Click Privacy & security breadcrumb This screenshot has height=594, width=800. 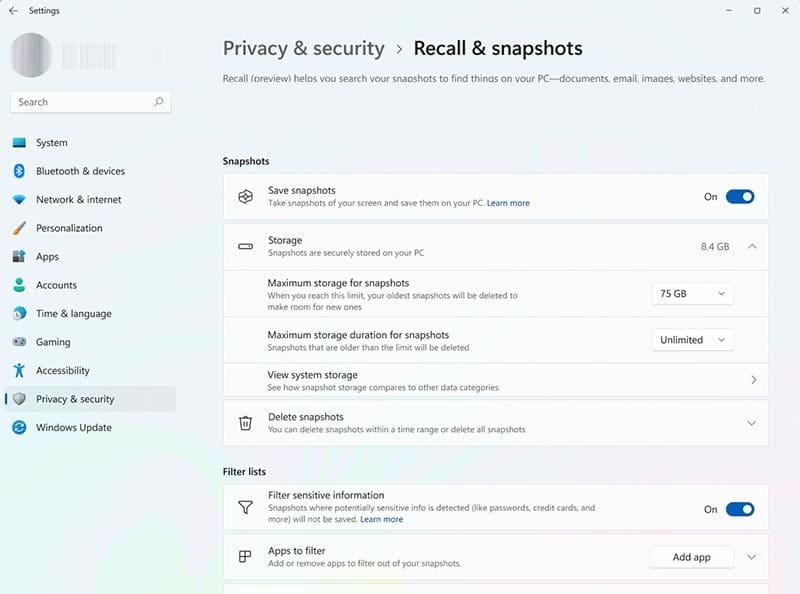304,48
